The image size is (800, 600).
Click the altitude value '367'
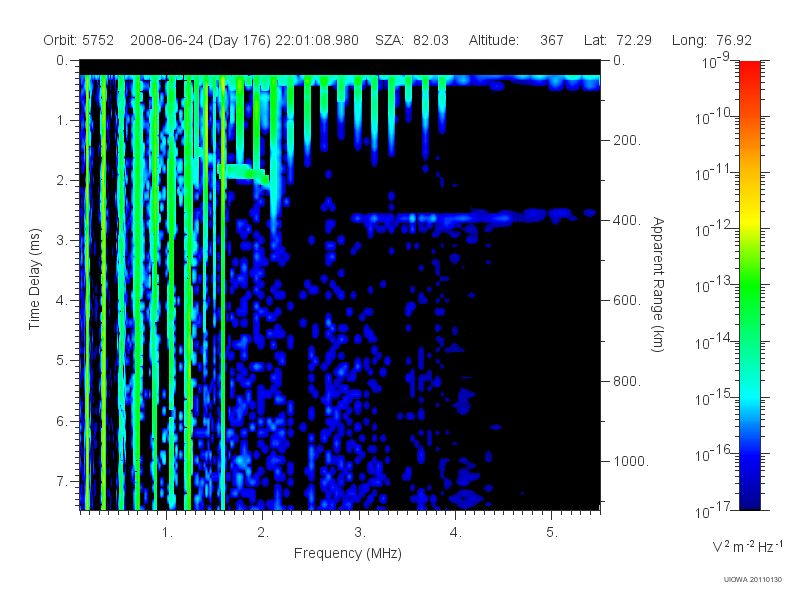[x=552, y=40]
